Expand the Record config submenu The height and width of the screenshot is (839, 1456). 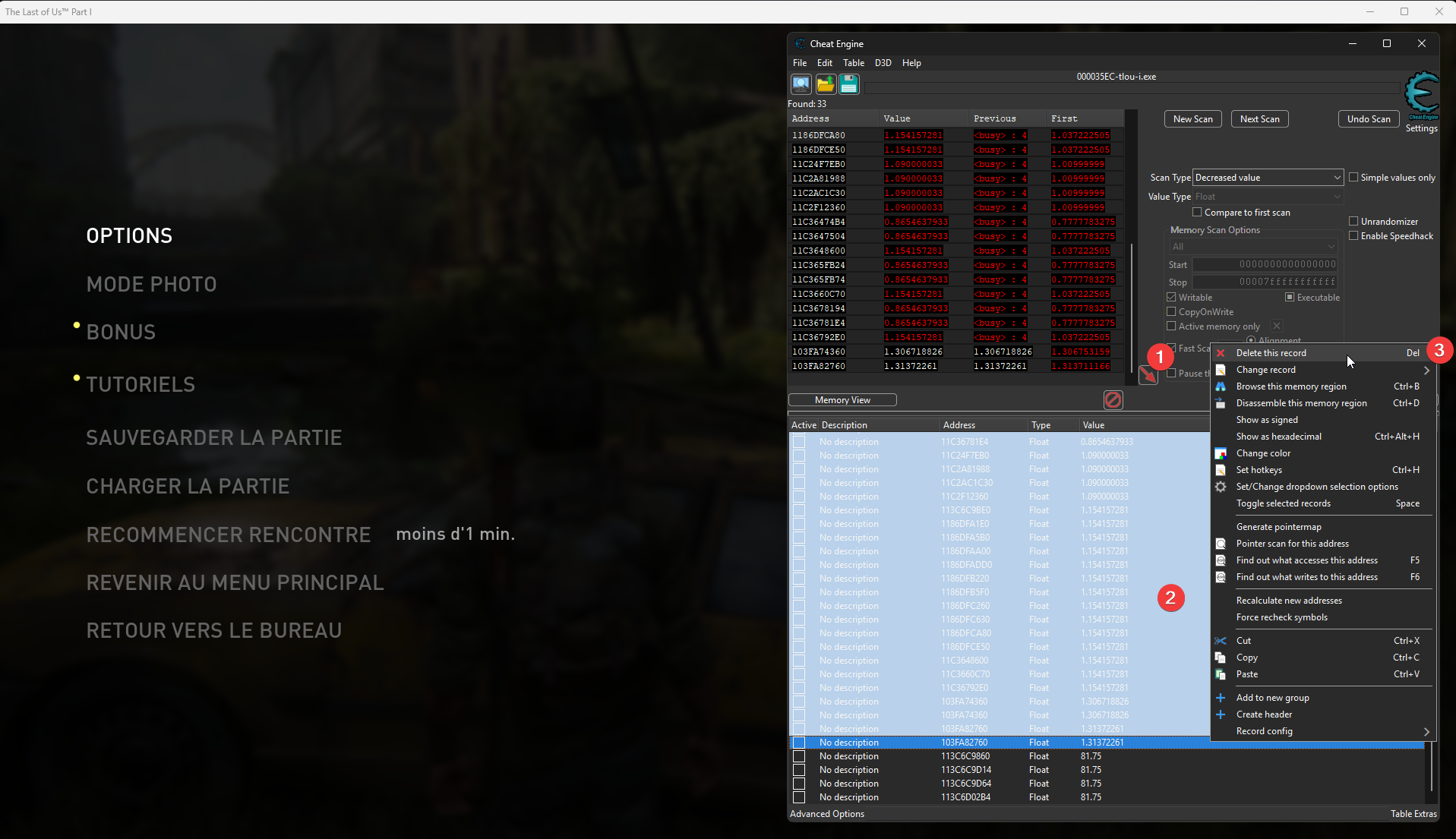point(1322,731)
